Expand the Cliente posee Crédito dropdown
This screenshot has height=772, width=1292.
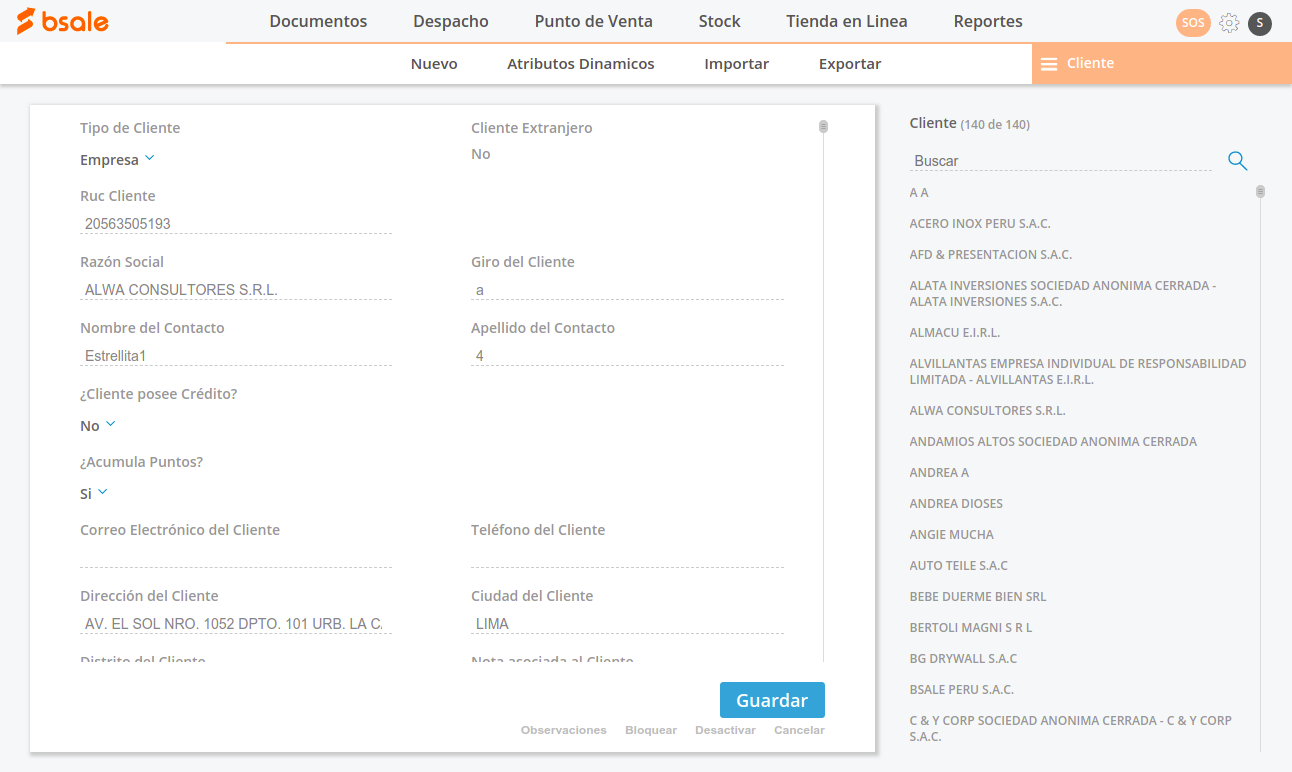[110, 425]
